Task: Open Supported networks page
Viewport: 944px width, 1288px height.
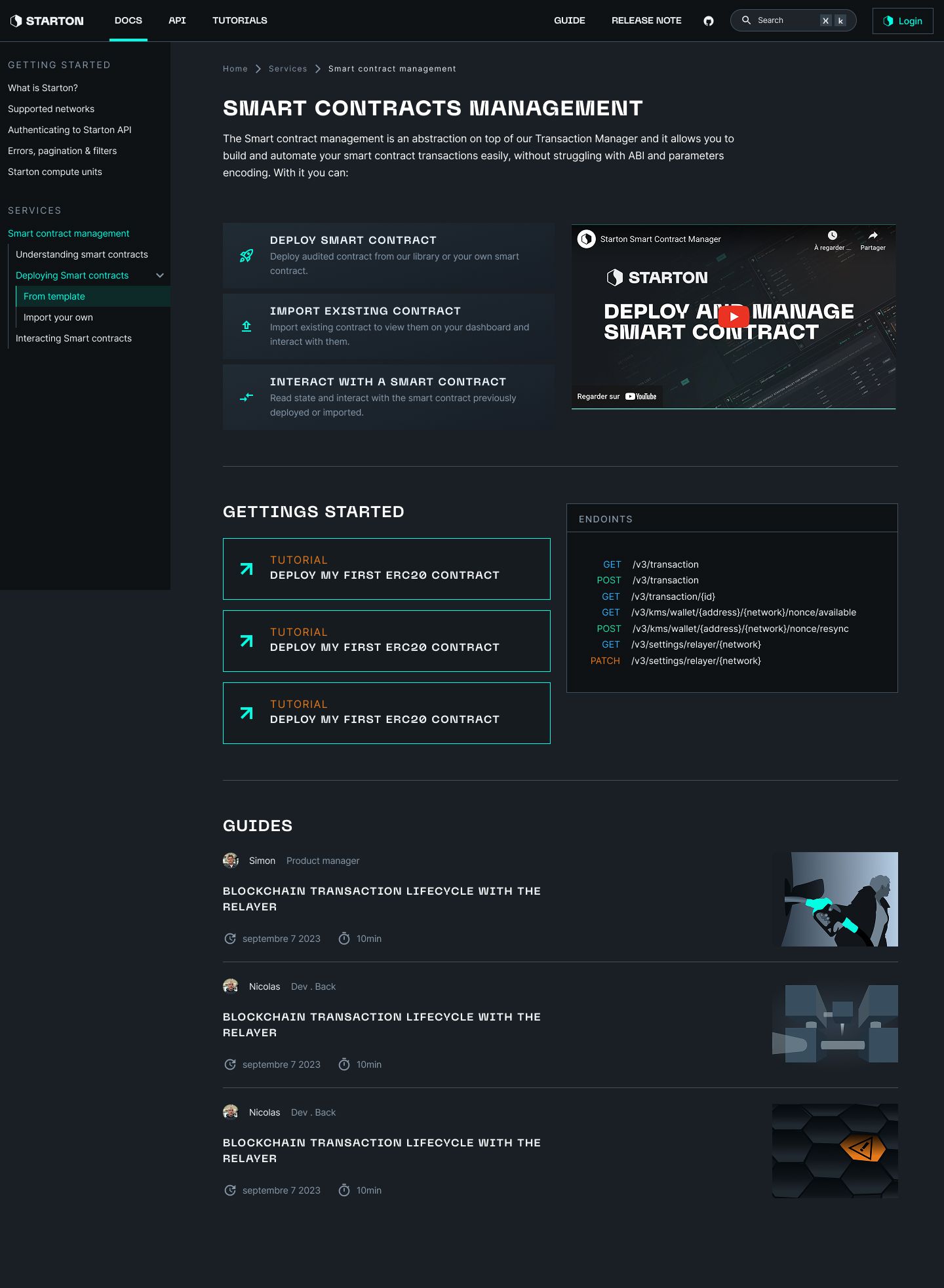Action: [x=51, y=109]
